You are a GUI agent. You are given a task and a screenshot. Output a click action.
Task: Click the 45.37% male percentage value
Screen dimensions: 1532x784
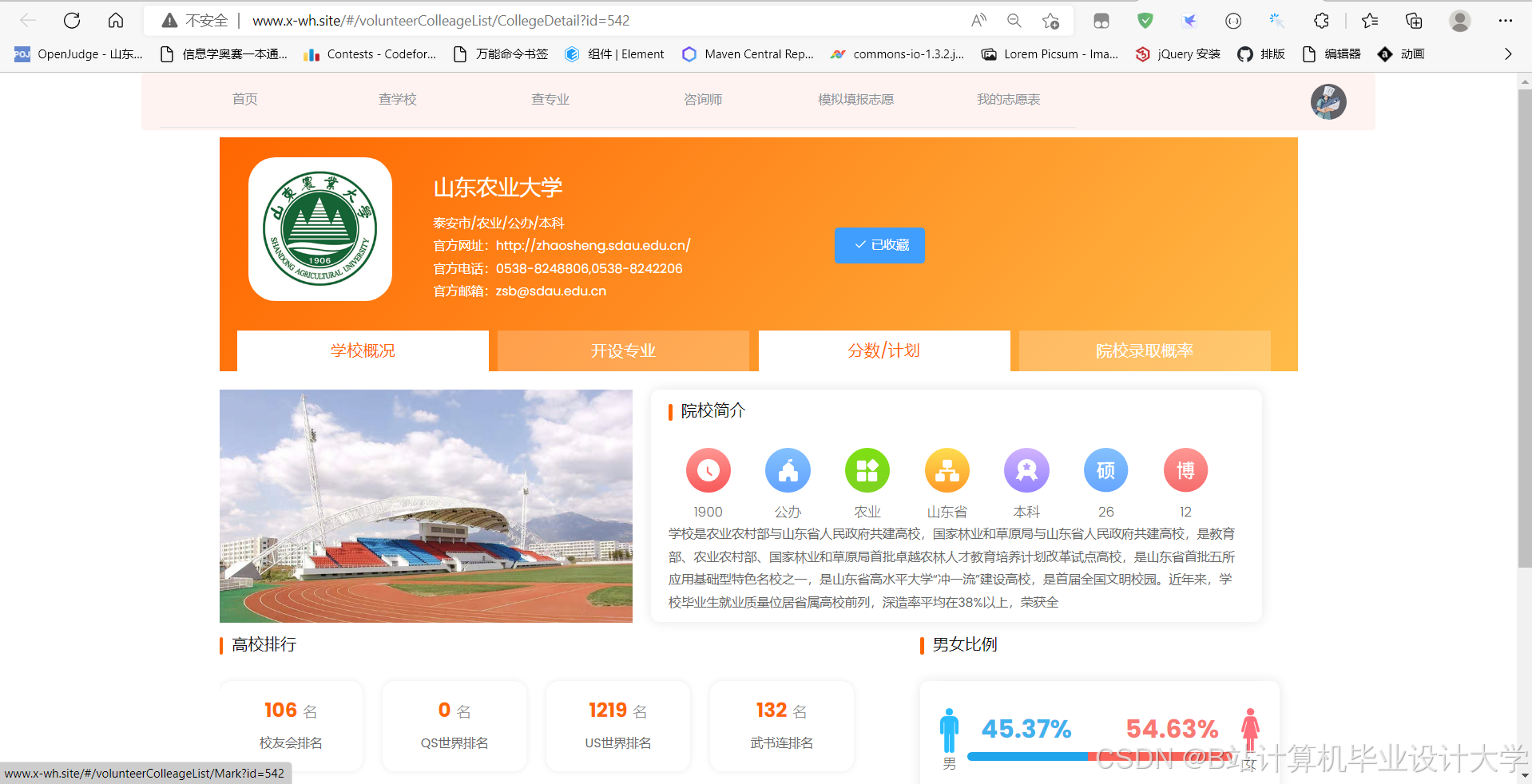pos(1026,729)
